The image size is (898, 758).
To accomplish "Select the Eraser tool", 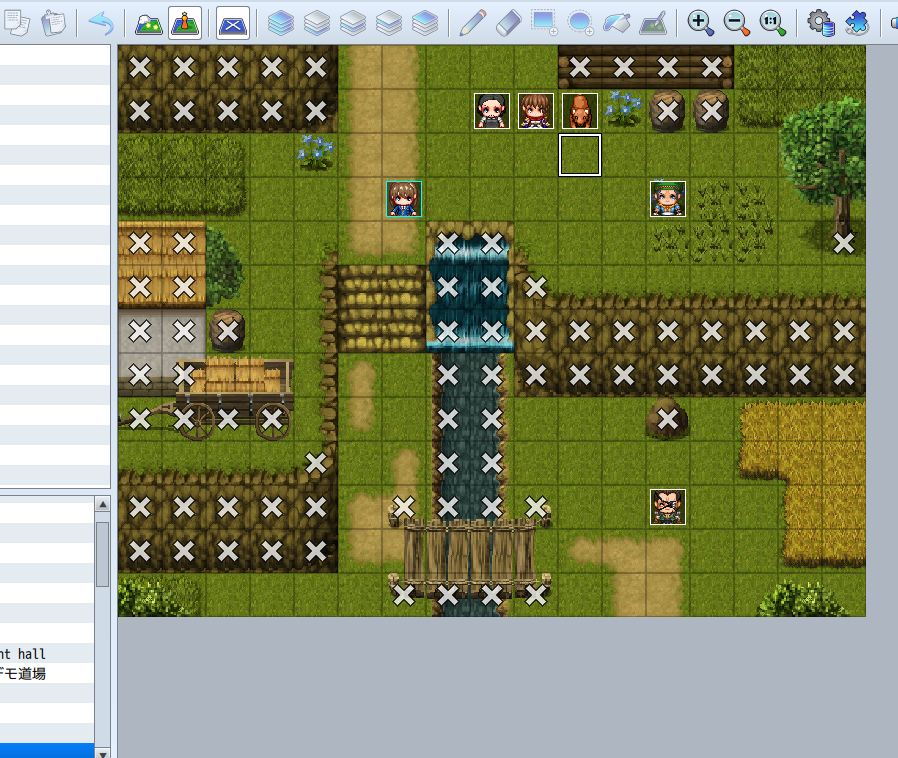I will click(x=509, y=23).
